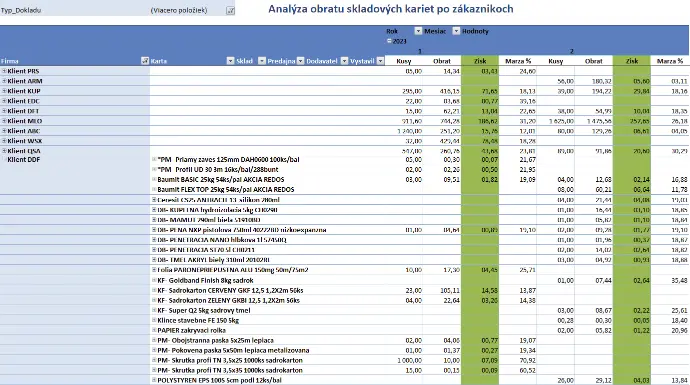Select the Kusy header under month 1

404,61
